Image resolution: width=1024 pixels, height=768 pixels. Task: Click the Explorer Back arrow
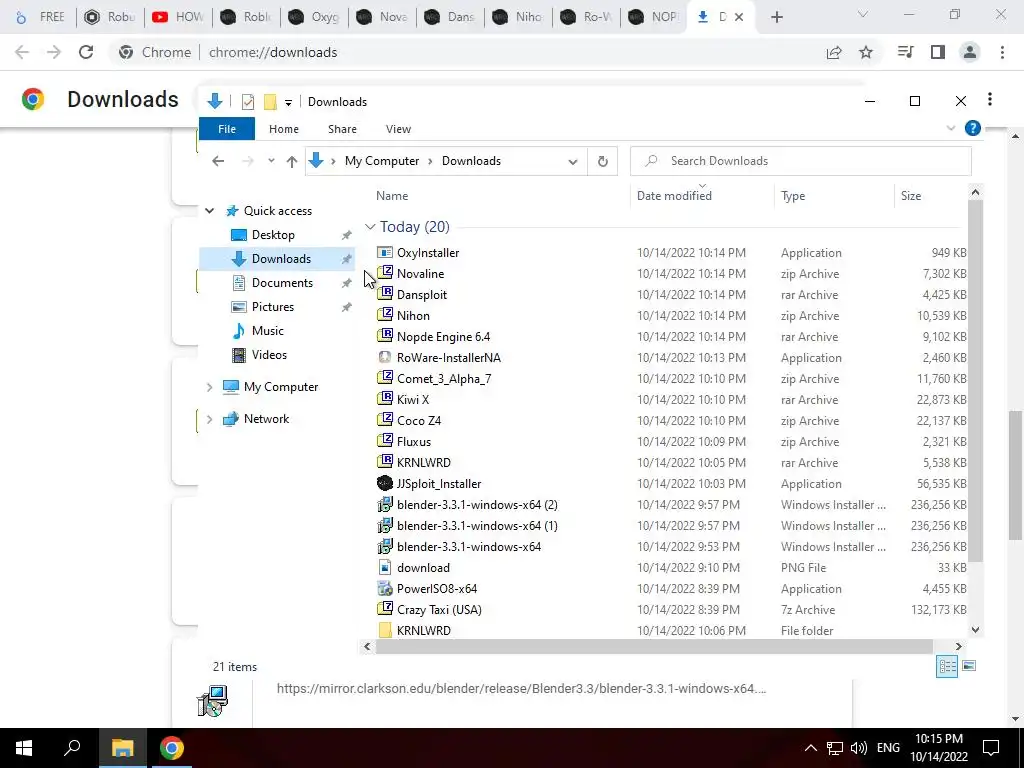218,161
